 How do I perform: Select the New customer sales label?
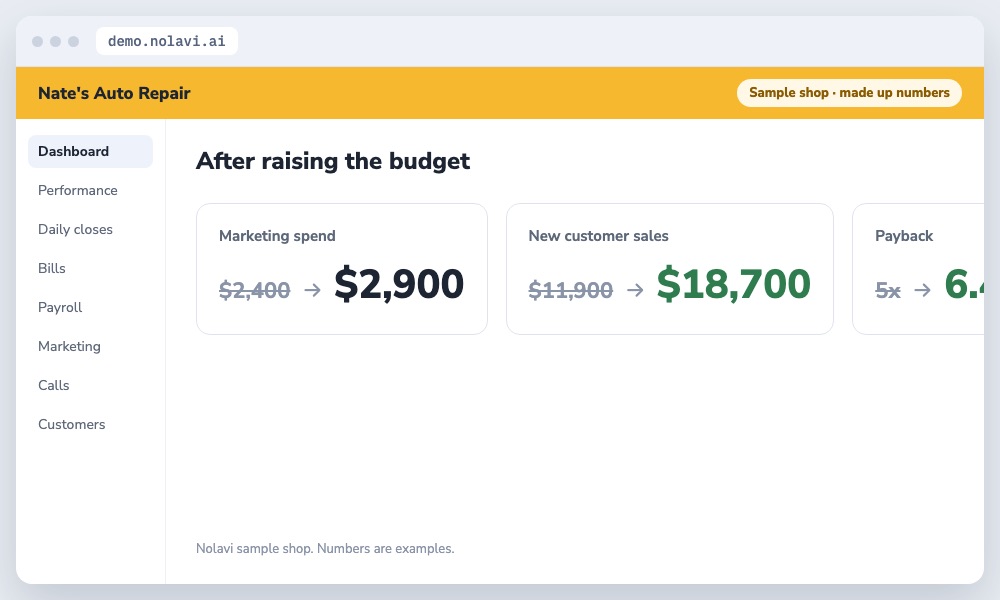(x=598, y=236)
